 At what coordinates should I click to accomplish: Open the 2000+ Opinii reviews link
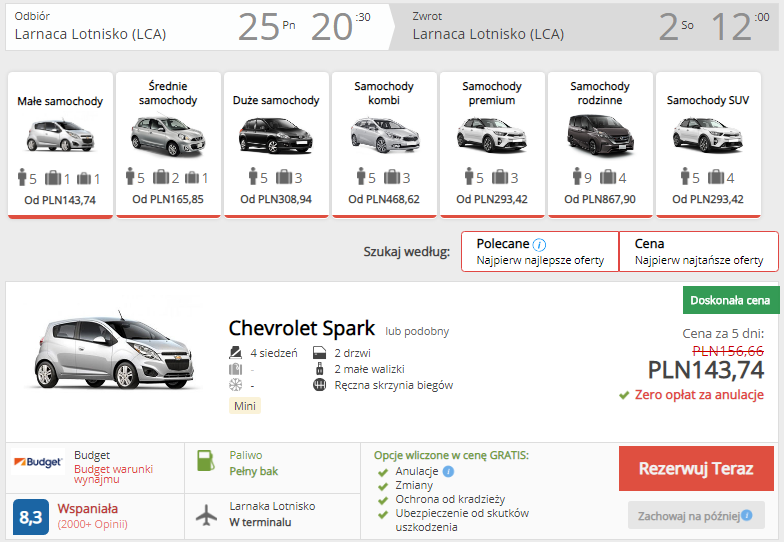[x=92, y=524]
